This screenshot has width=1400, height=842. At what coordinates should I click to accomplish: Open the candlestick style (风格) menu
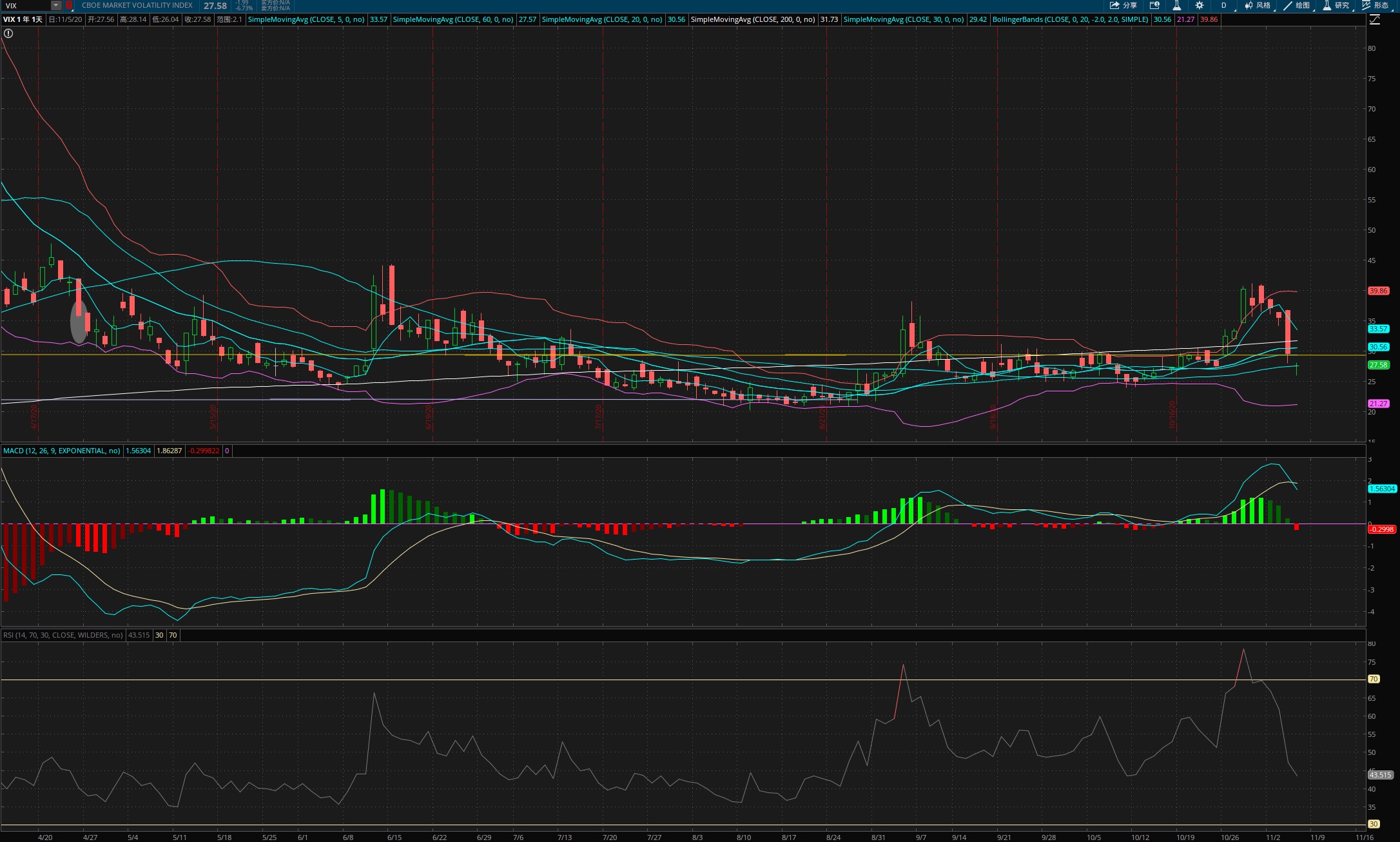(x=1258, y=5)
